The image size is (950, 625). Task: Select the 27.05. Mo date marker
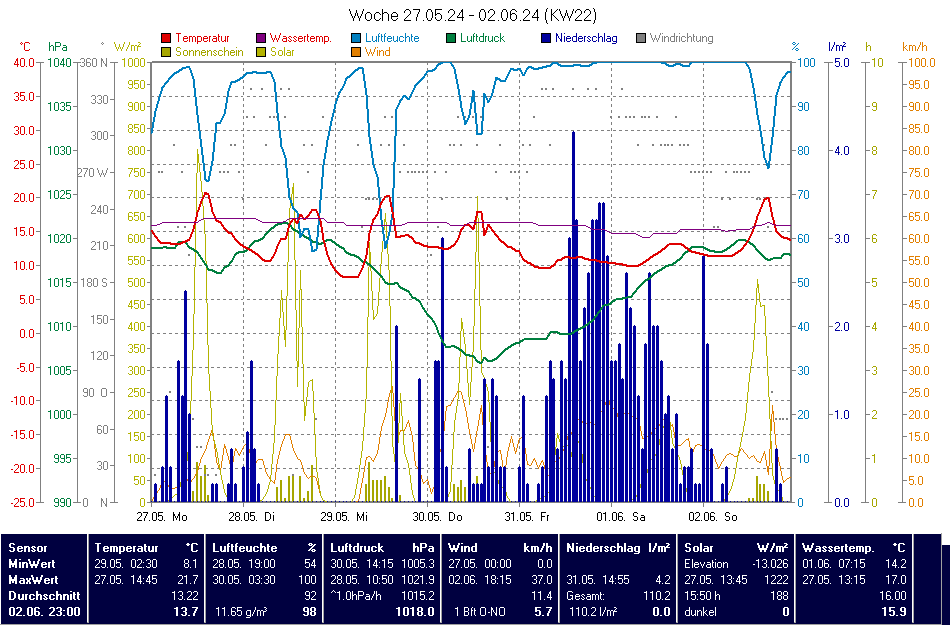pos(162,517)
